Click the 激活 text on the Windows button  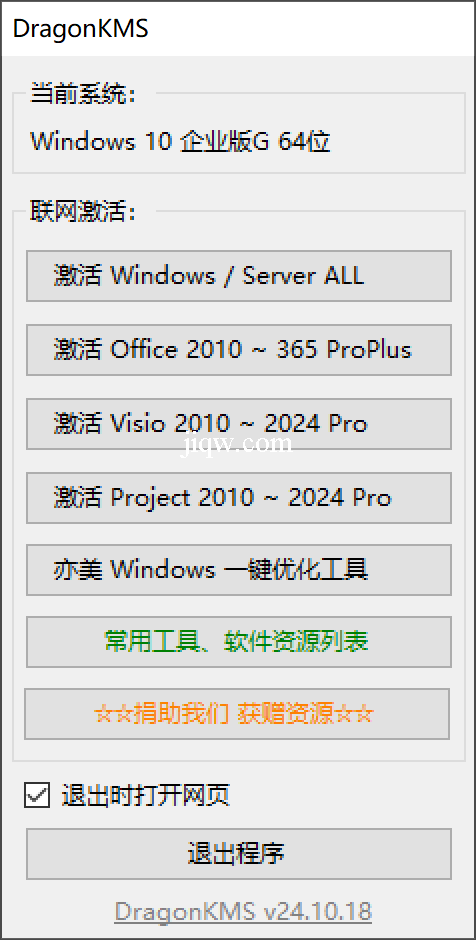[77, 276]
